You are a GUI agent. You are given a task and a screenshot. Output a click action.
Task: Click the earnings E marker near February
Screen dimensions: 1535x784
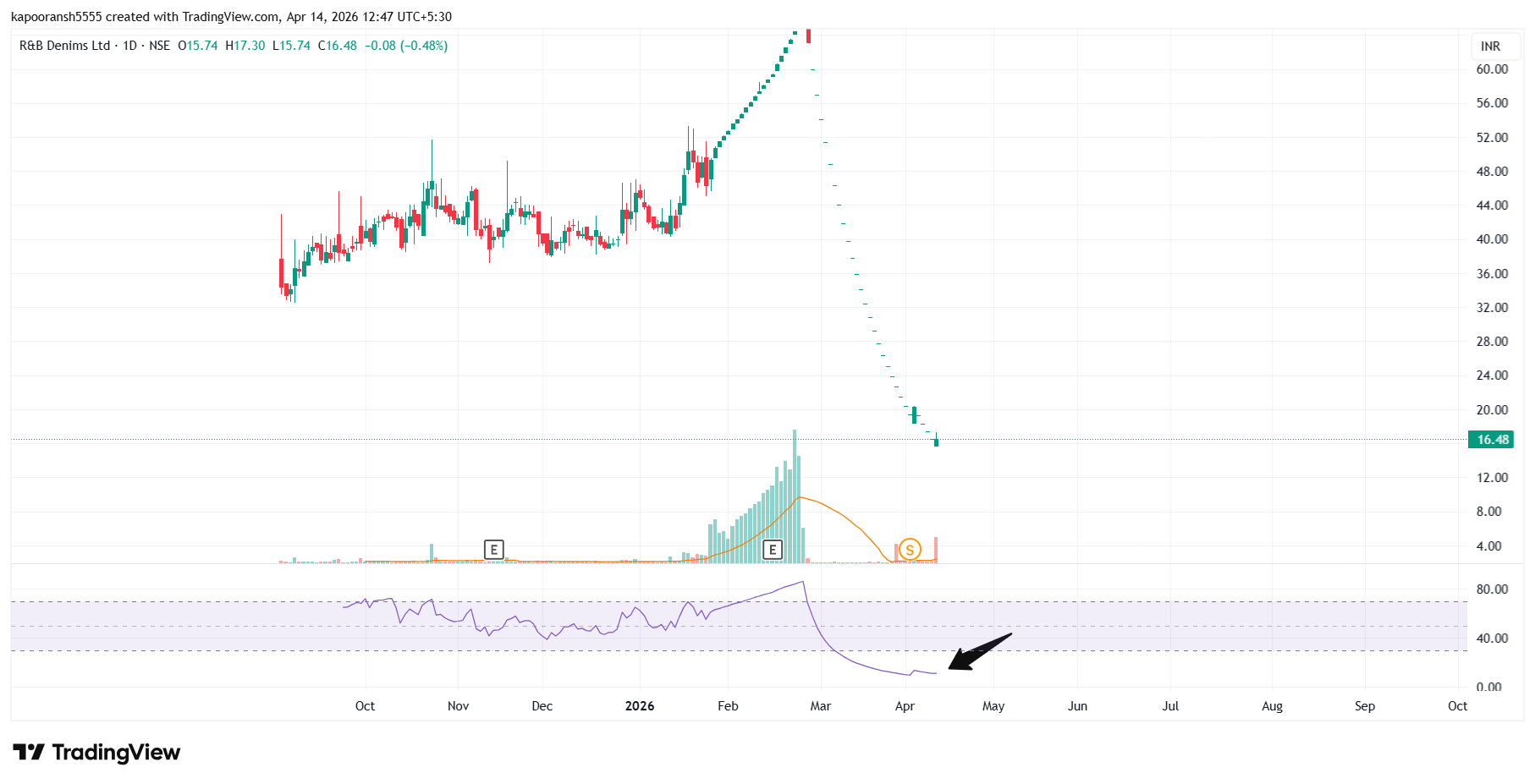point(772,550)
